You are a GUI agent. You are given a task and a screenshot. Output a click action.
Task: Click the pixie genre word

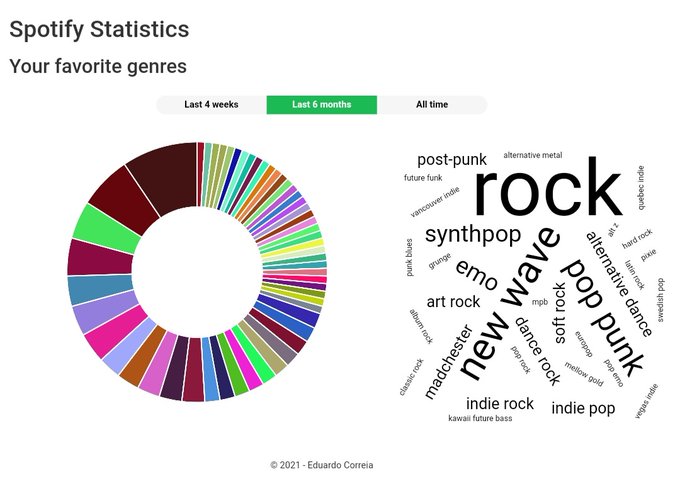[x=648, y=255]
